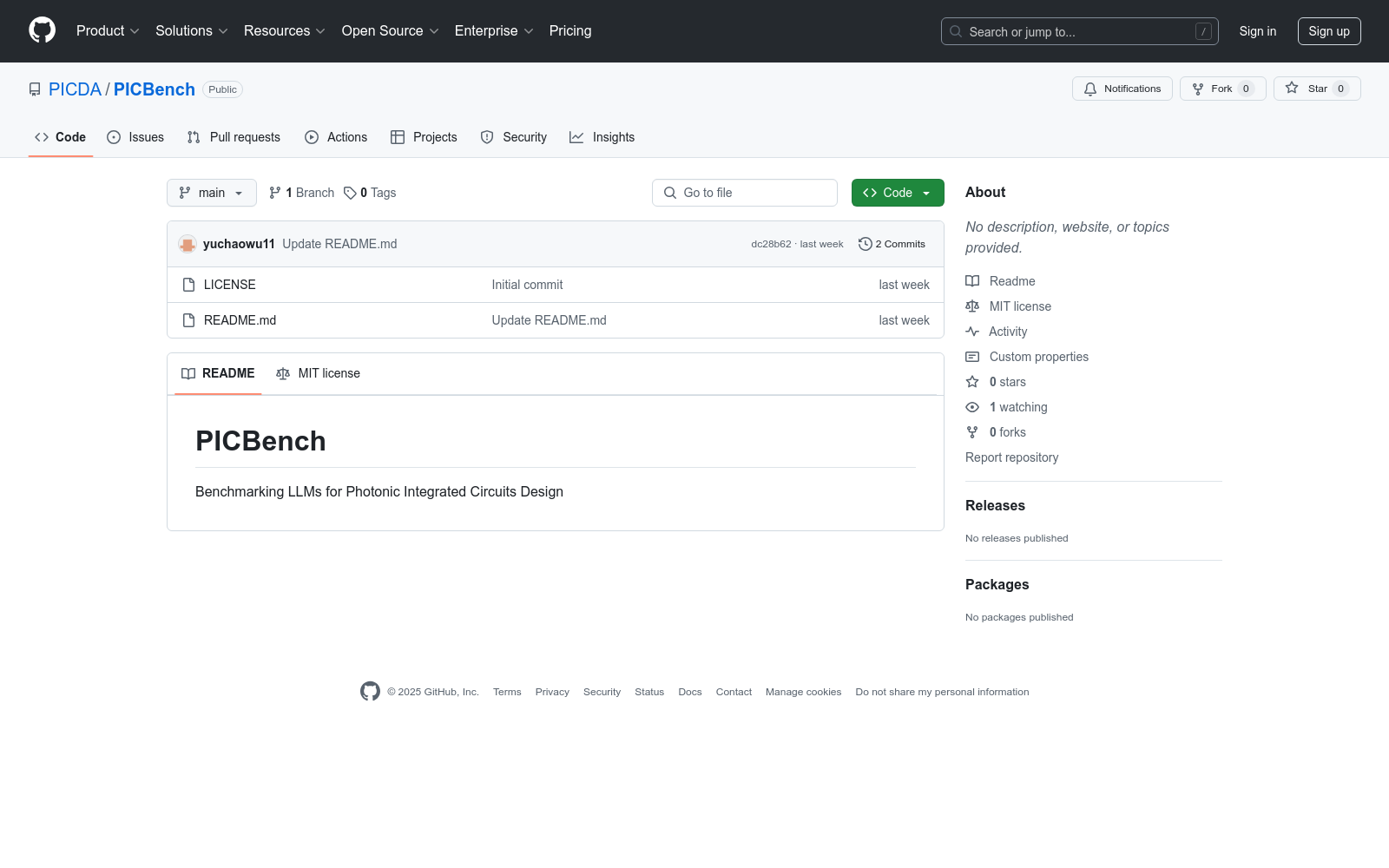
Task: View the 1 Branch list
Action: coord(301,193)
